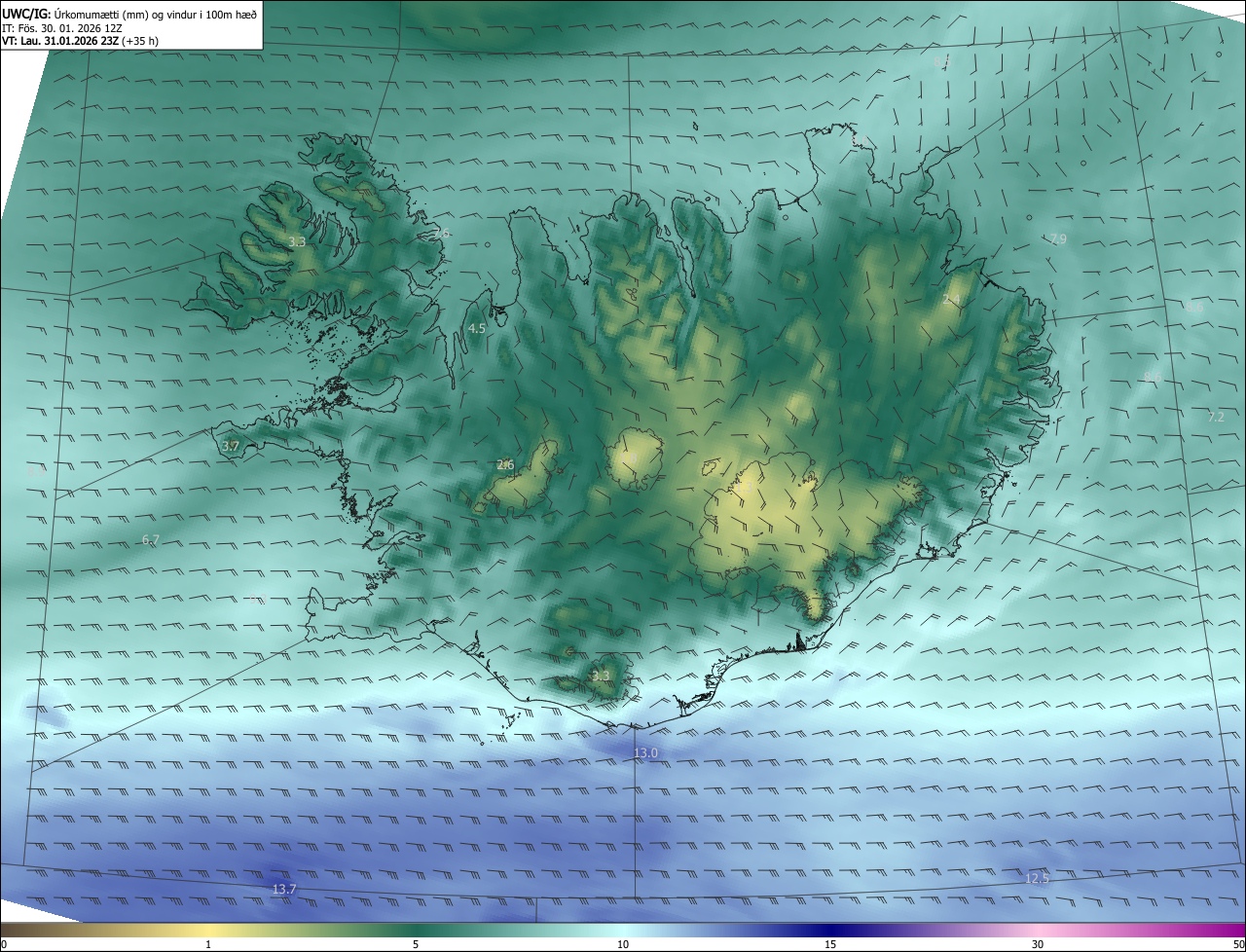Viewport: 1246px width, 952px height.
Task: Click the 'UWC/IG: Úrkomumætti (mm)' map title
Action: click(129, 14)
